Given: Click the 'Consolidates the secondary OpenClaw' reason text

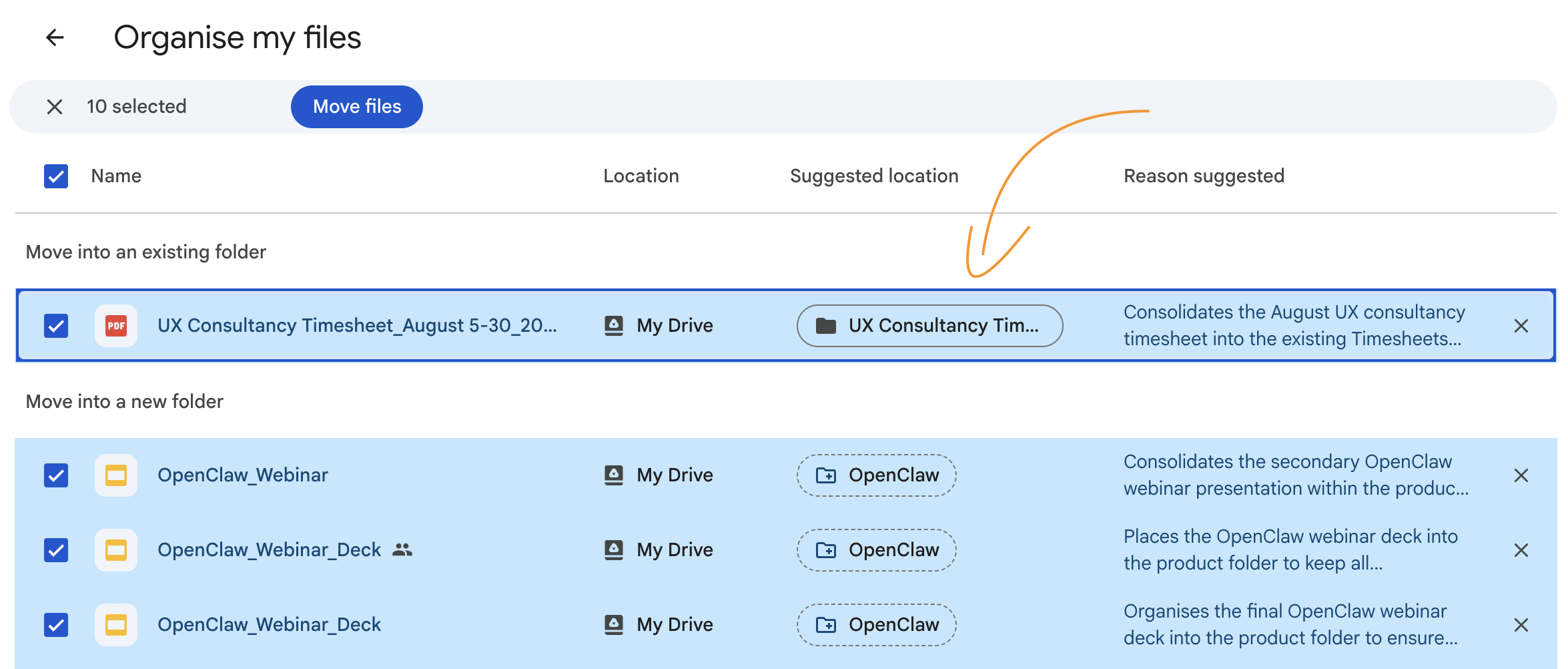Looking at the screenshot, I should coord(1296,475).
